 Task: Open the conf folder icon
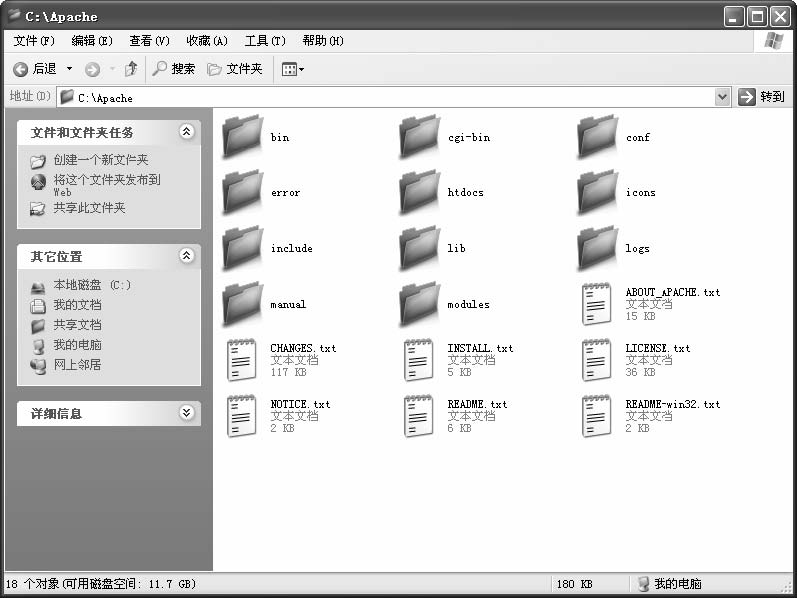pos(598,136)
